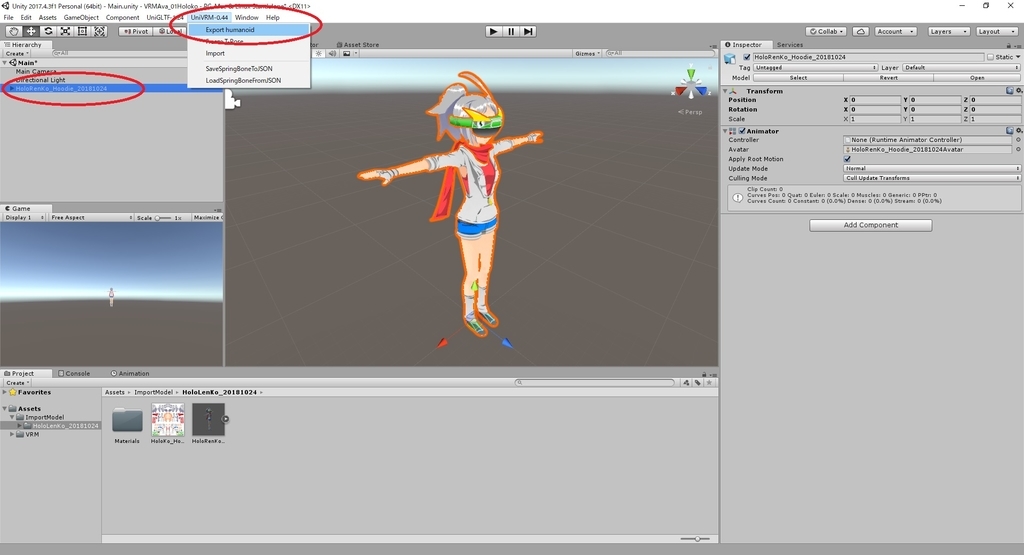Open Transform component help icon
1024x555 pixels.
pyautogui.click(x=1010, y=91)
